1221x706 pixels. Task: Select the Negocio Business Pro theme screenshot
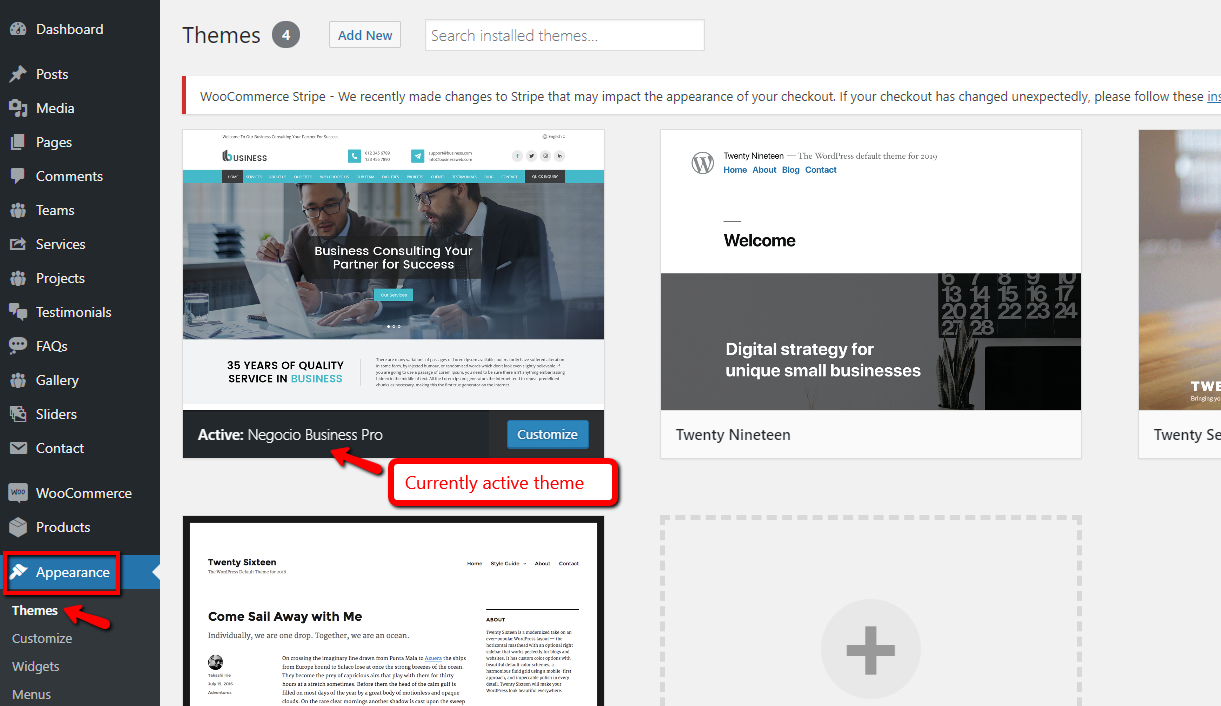pyautogui.click(x=394, y=270)
